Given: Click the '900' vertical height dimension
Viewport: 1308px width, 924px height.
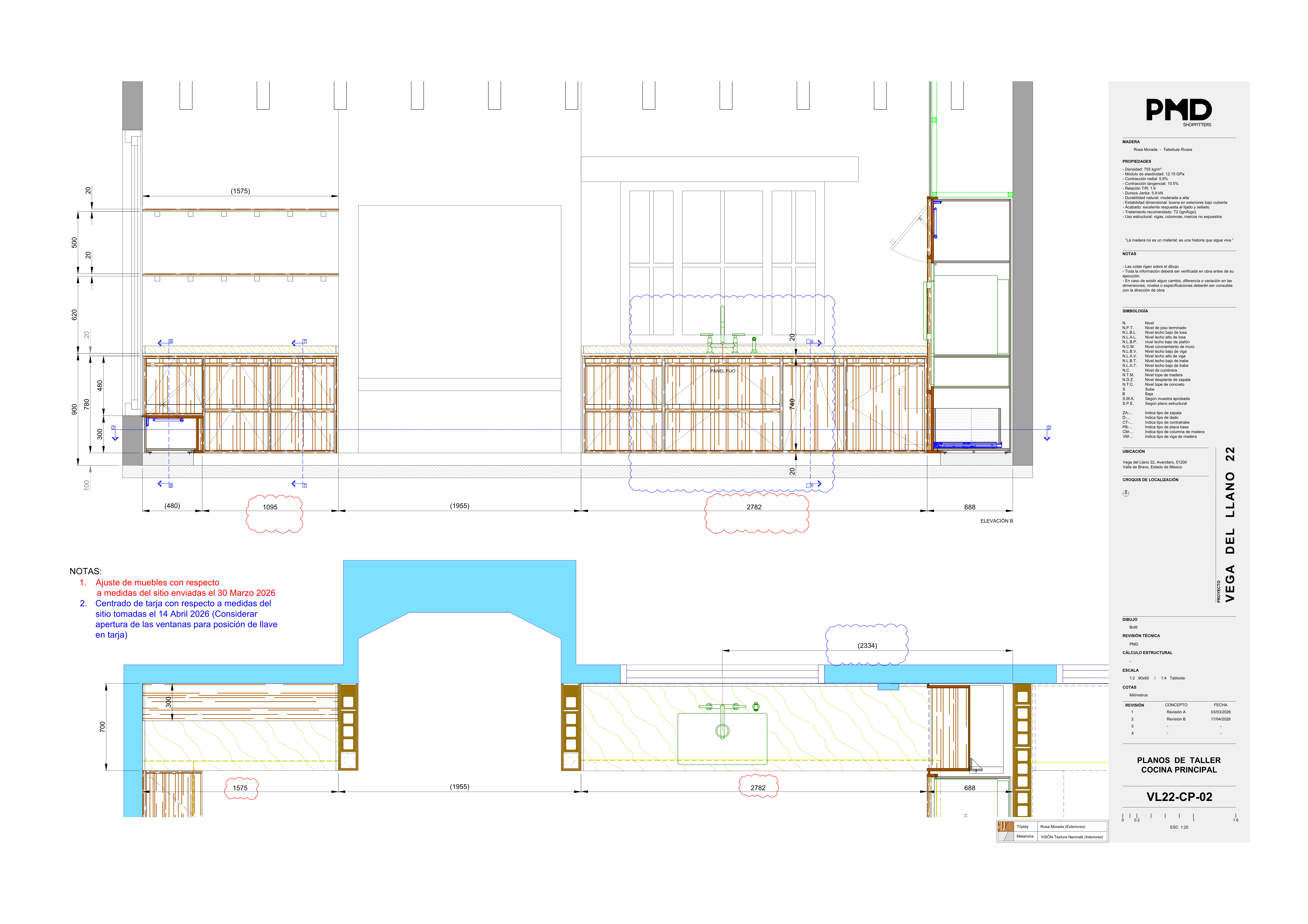Looking at the screenshot, I should (x=74, y=410).
